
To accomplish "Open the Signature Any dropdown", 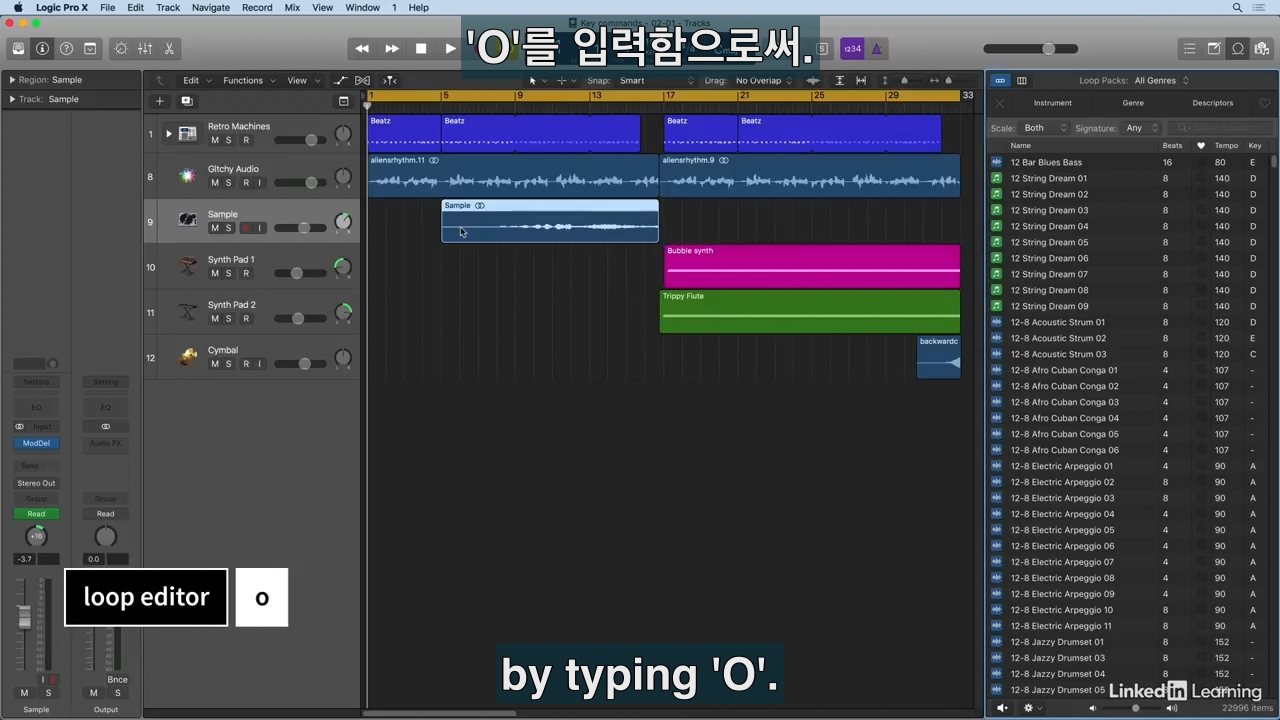I will coord(1141,128).
